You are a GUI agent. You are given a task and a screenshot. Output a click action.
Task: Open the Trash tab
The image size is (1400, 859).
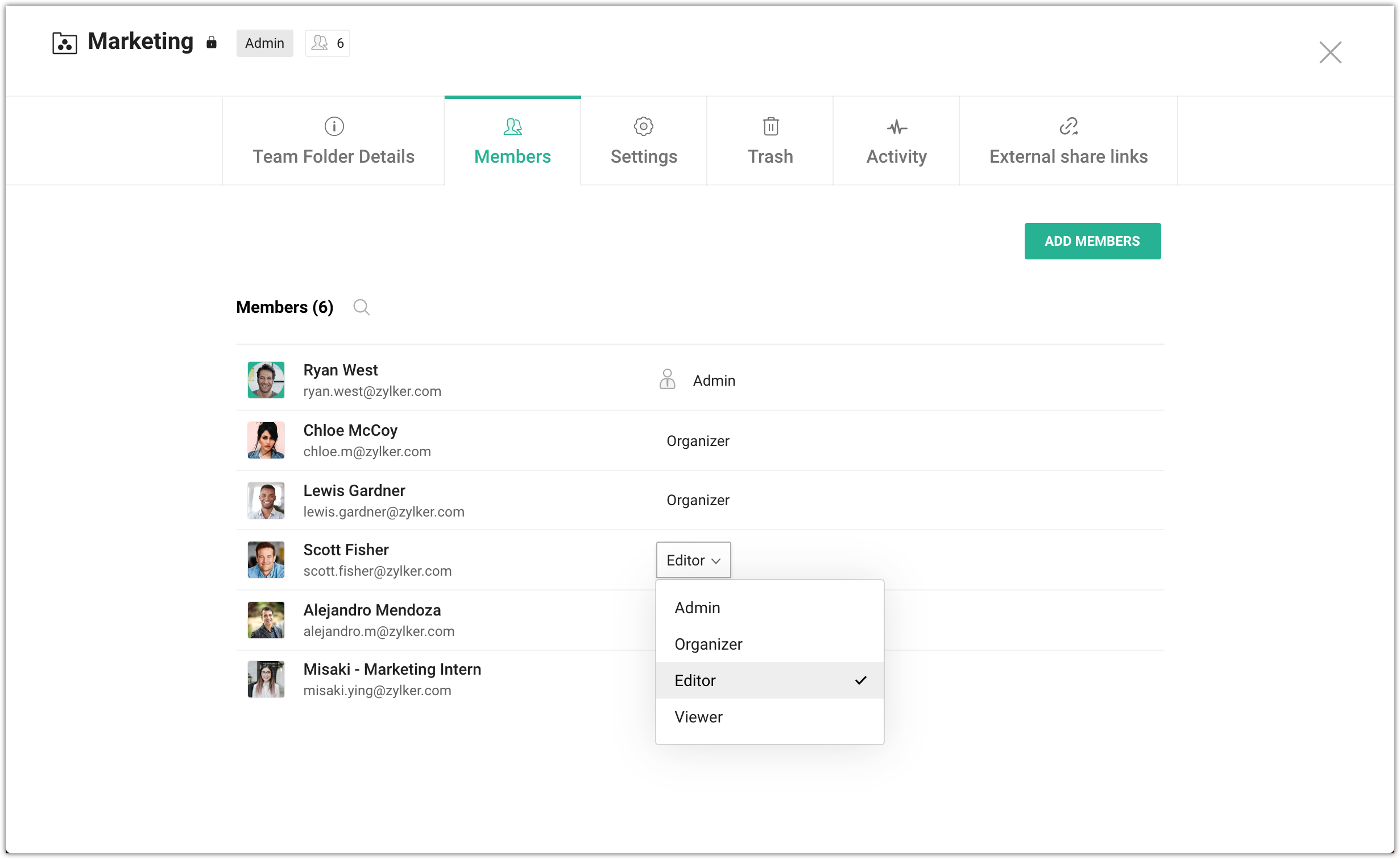pyautogui.click(x=770, y=141)
